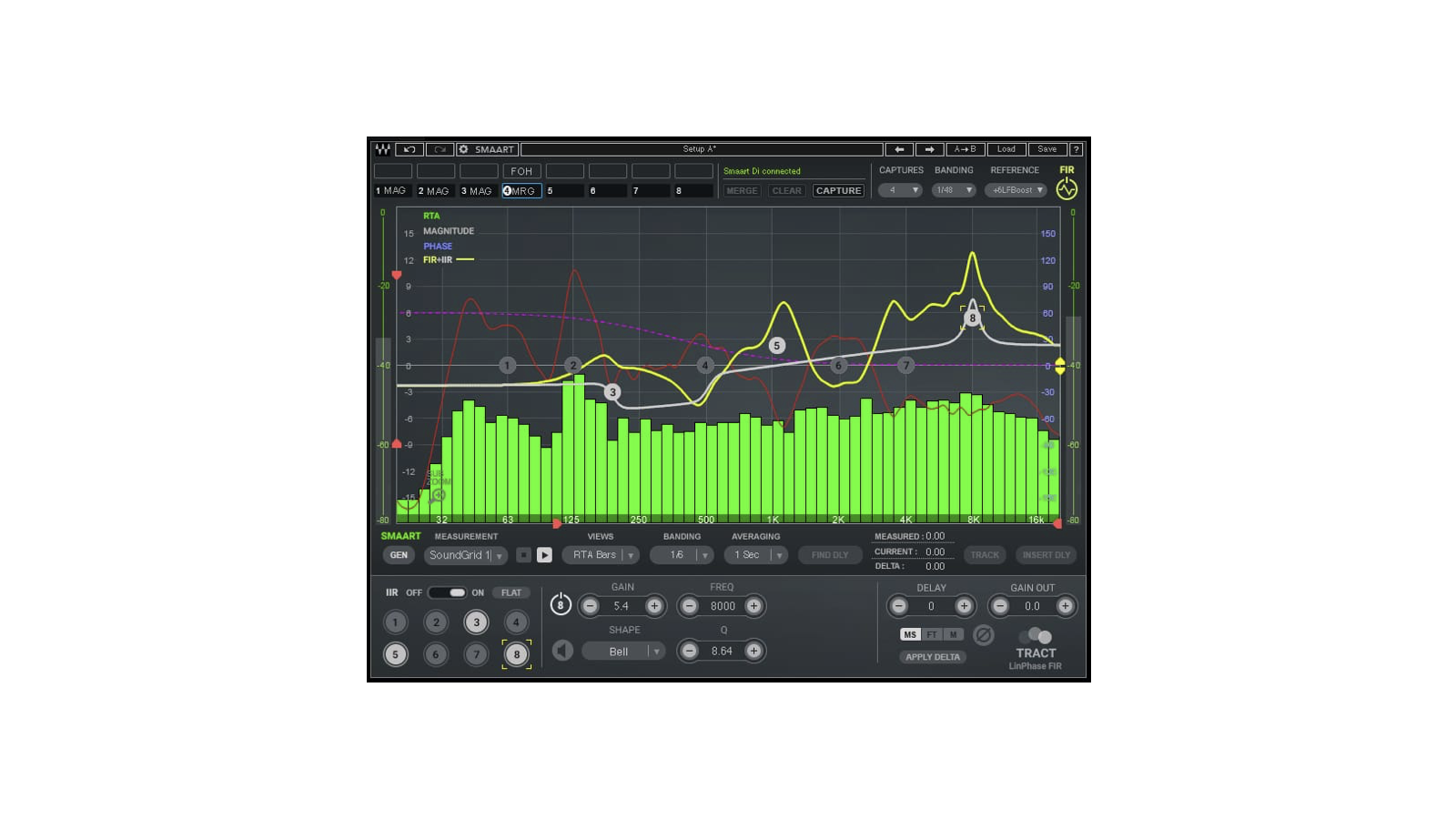Click the FLAT button
1456x819 pixels.
pos(511,592)
